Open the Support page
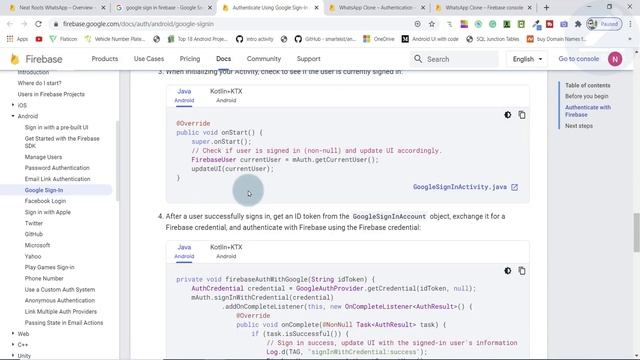The width and height of the screenshot is (640, 360). [x=309, y=59]
